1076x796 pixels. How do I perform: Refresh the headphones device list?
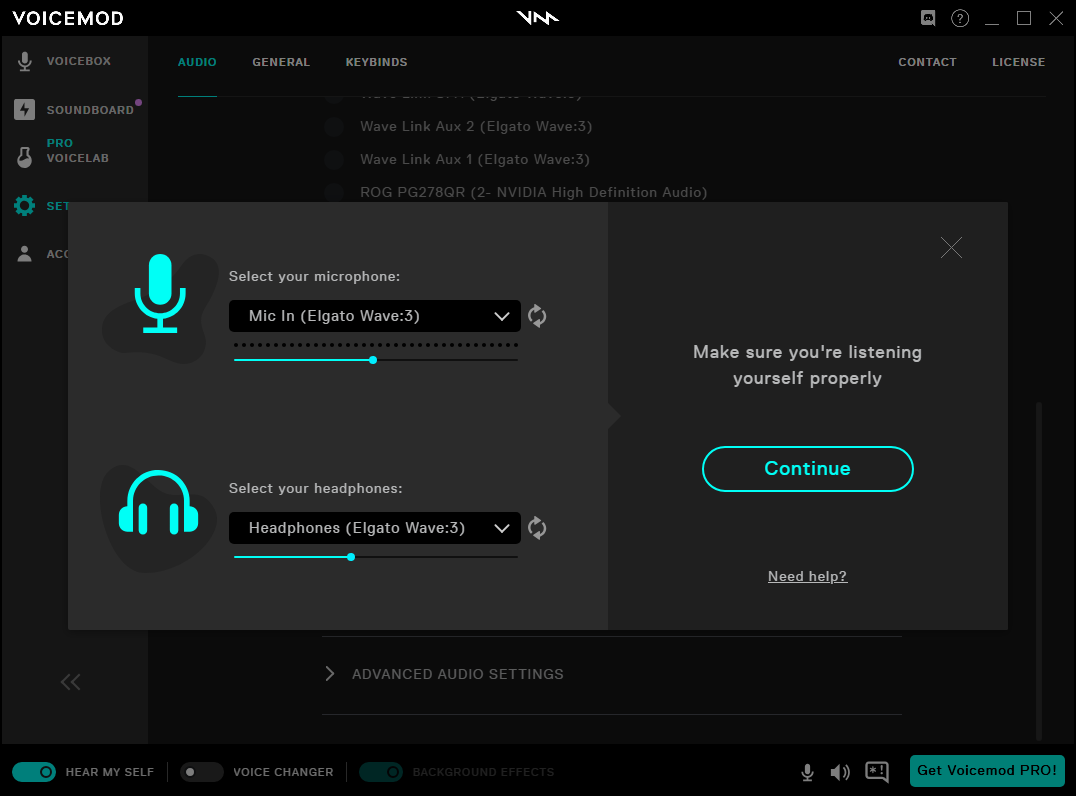coord(537,528)
